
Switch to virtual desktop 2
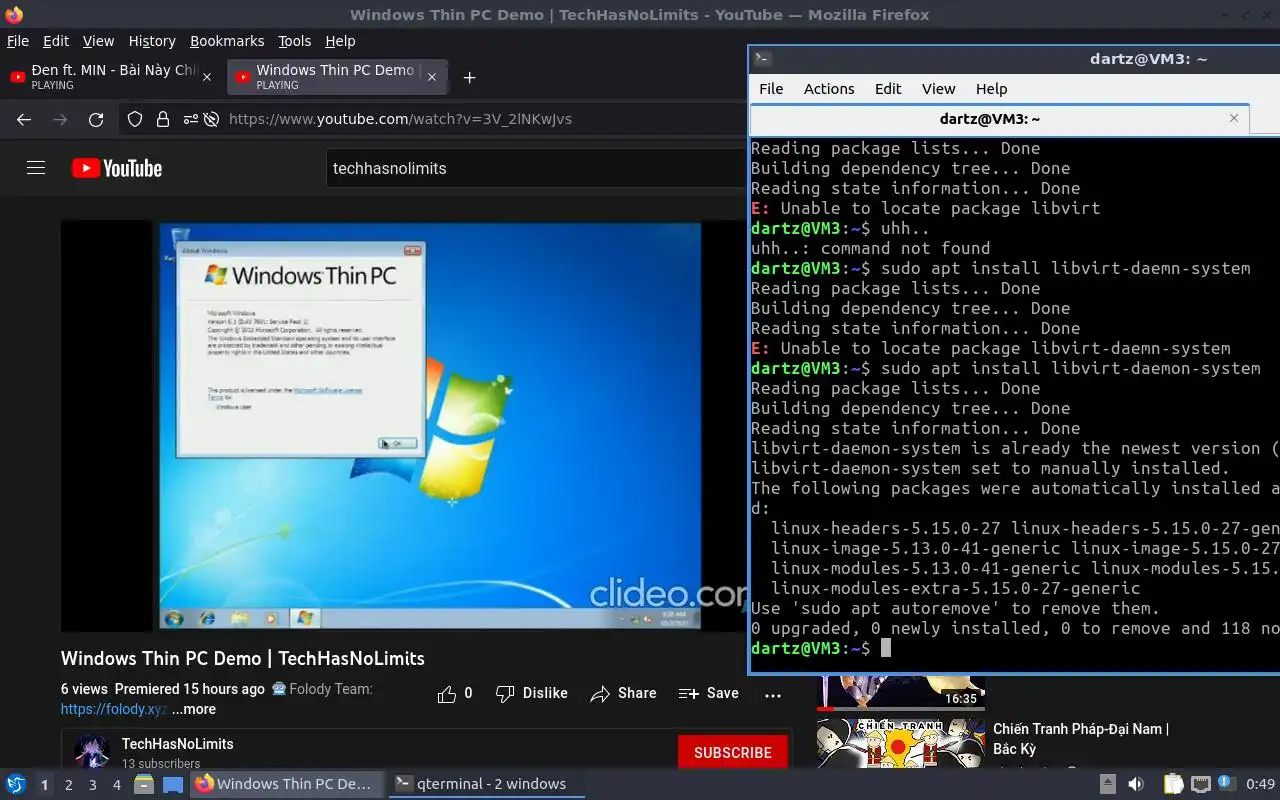(68, 785)
